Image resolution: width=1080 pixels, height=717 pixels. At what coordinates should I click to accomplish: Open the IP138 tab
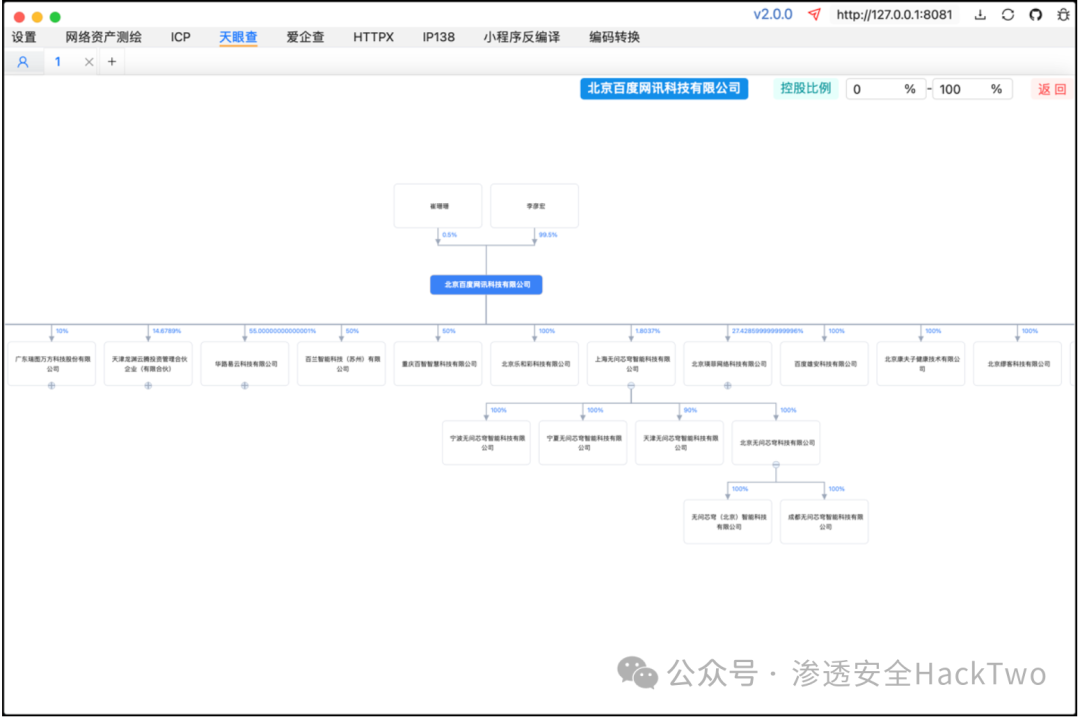tap(439, 37)
